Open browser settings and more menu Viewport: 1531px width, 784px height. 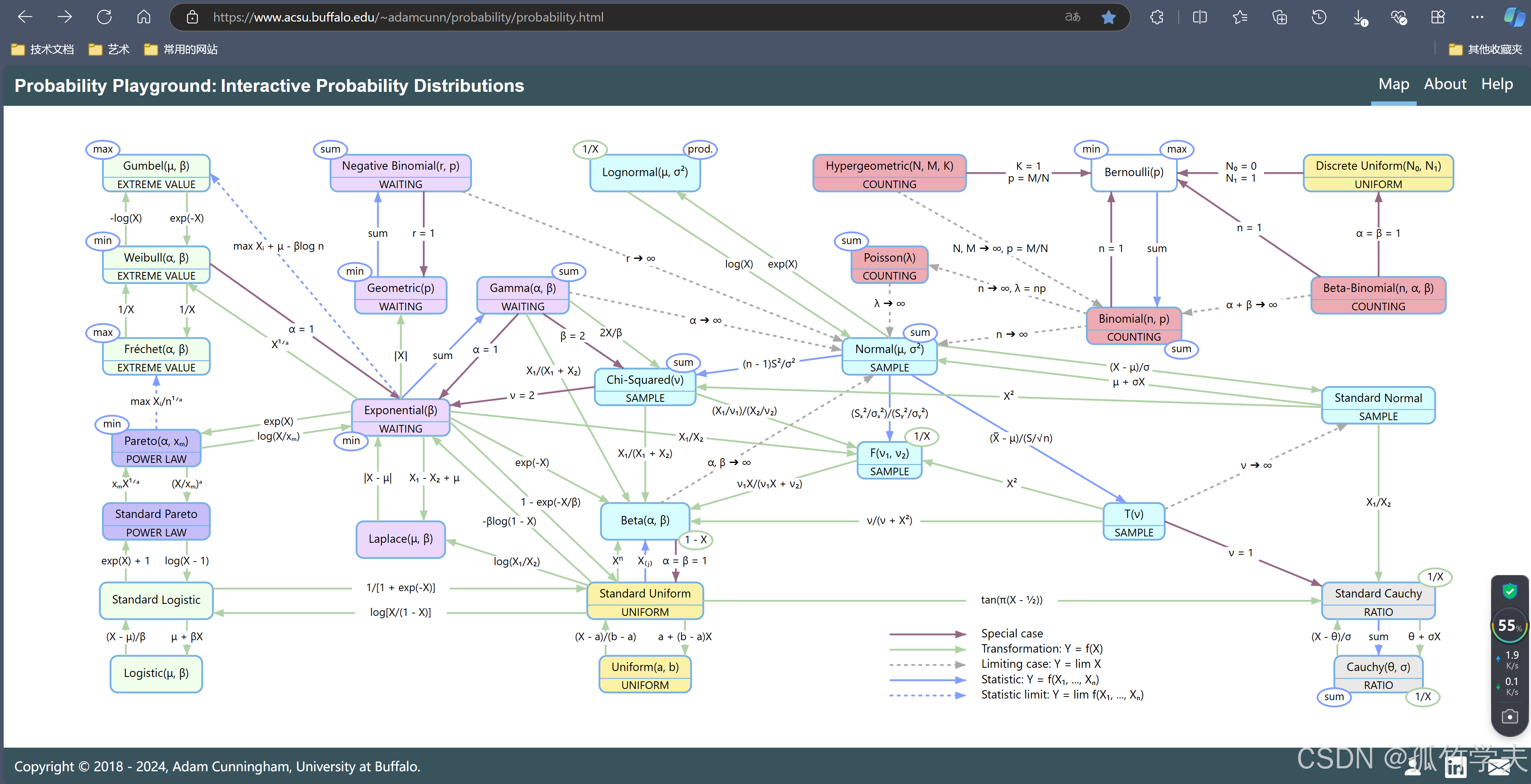coord(1477,17)
